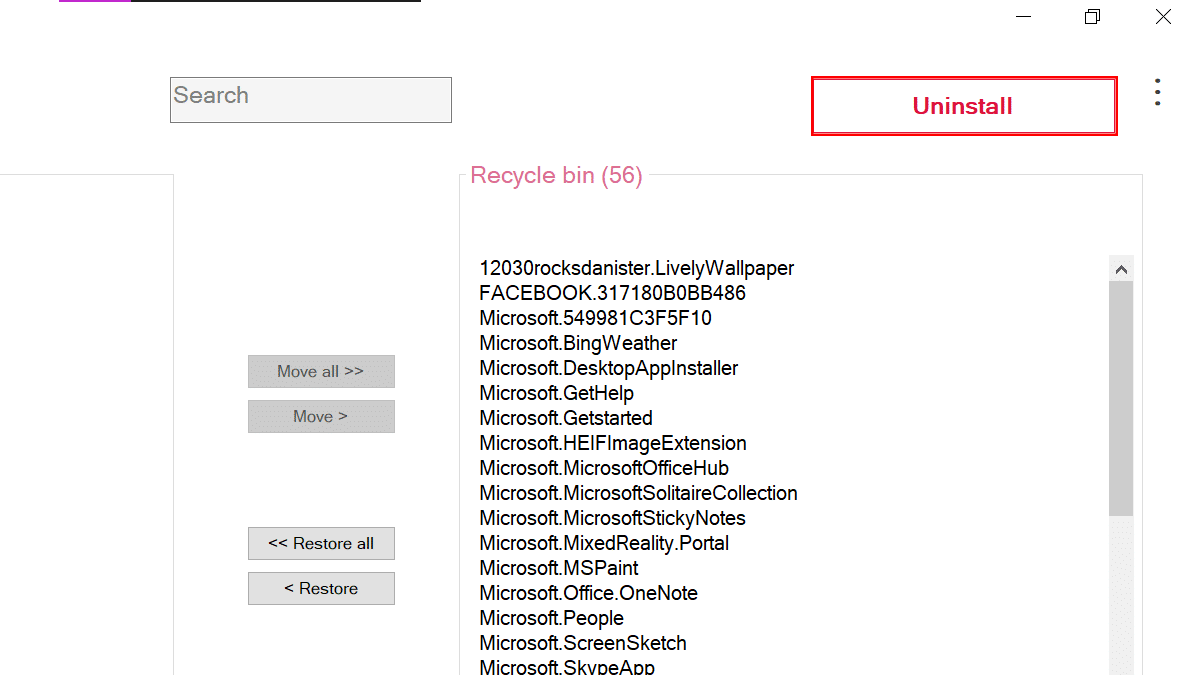Select Microsoft.MicrosoftSolitaireCollection entry
The height and width of the screenshot is (675, 1200).
click(638, 493)
